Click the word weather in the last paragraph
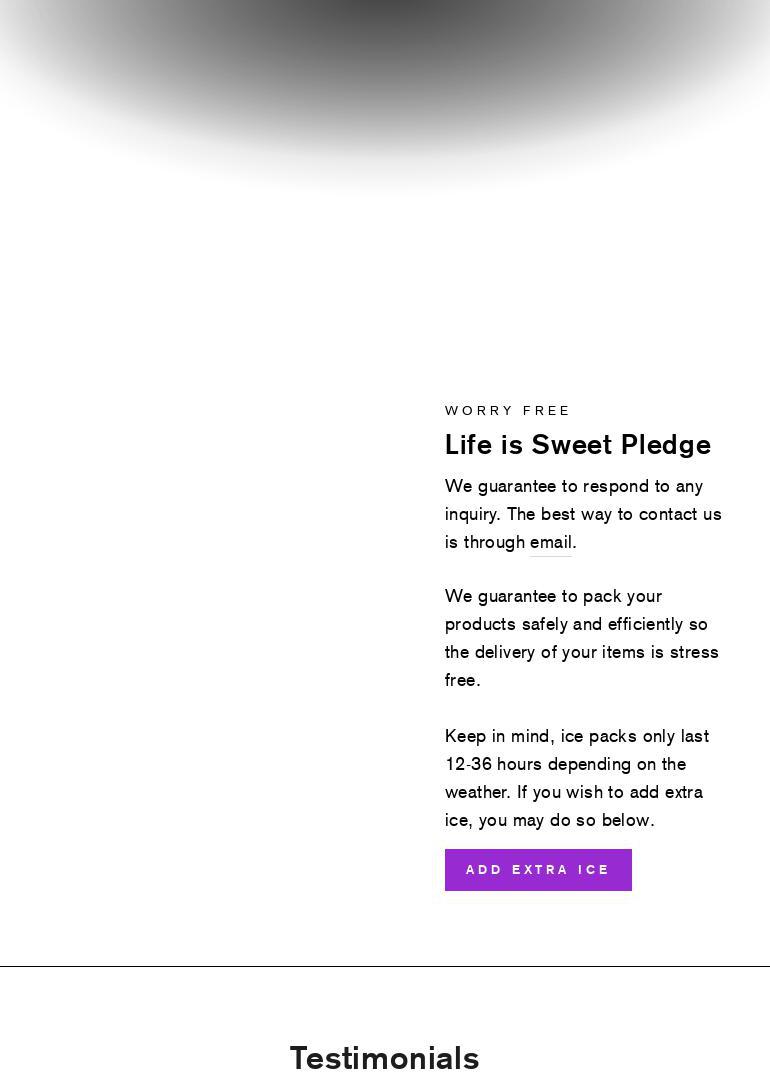This screenshot has width=770, height=1092. [x=476, y=793]
